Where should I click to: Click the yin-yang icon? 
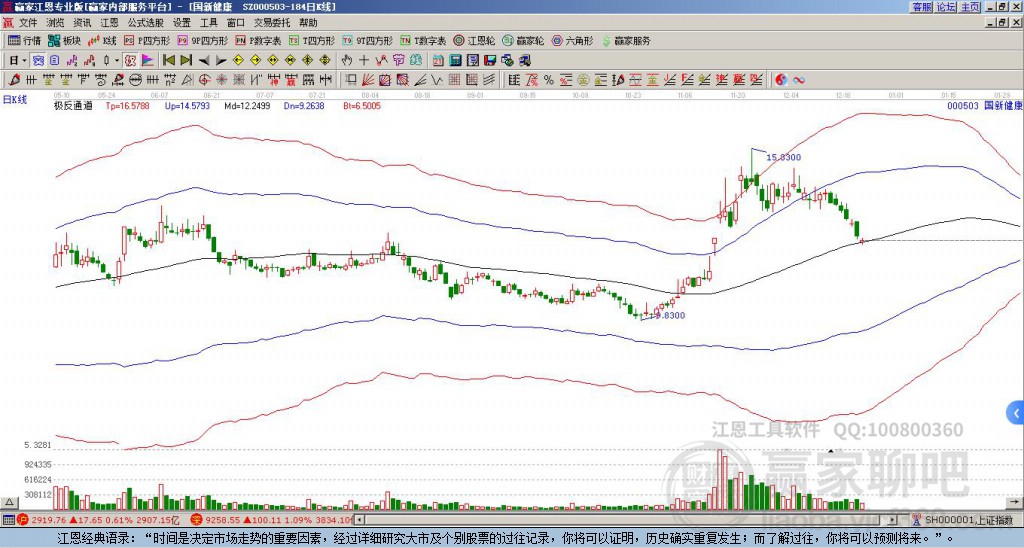(781, 80)
